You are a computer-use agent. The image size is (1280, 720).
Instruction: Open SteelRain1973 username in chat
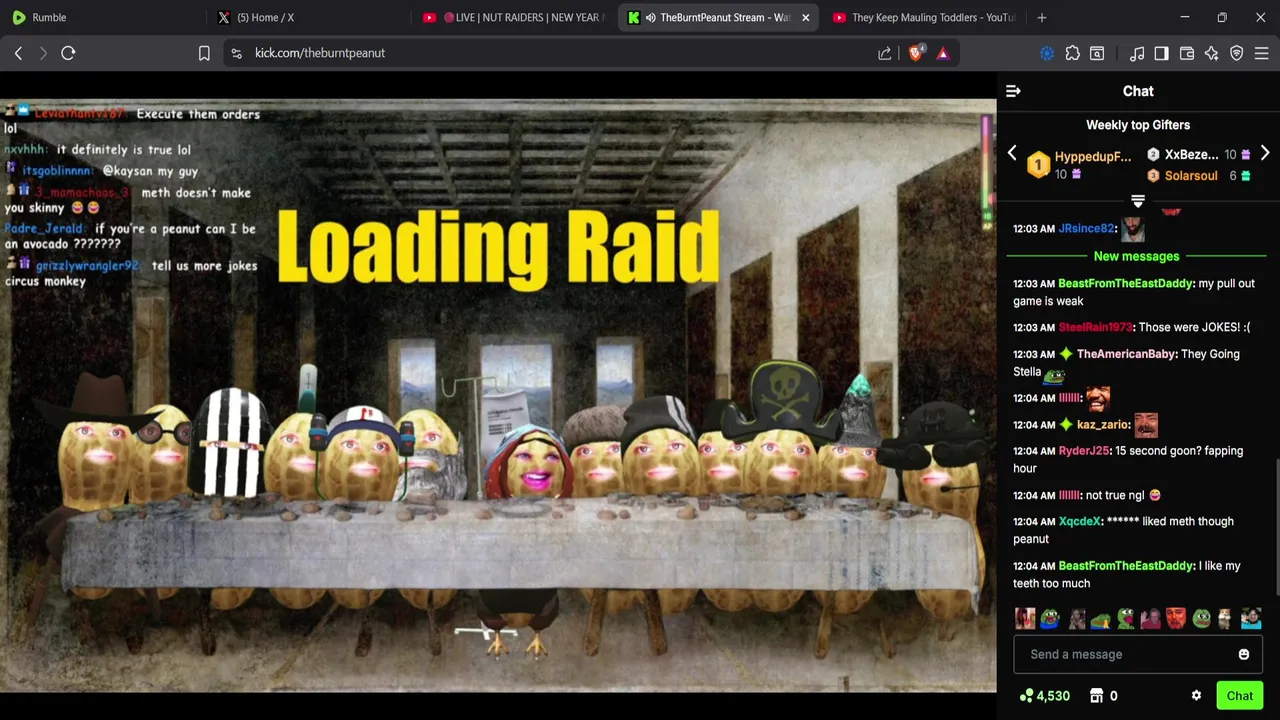(x=1095, y=328)
